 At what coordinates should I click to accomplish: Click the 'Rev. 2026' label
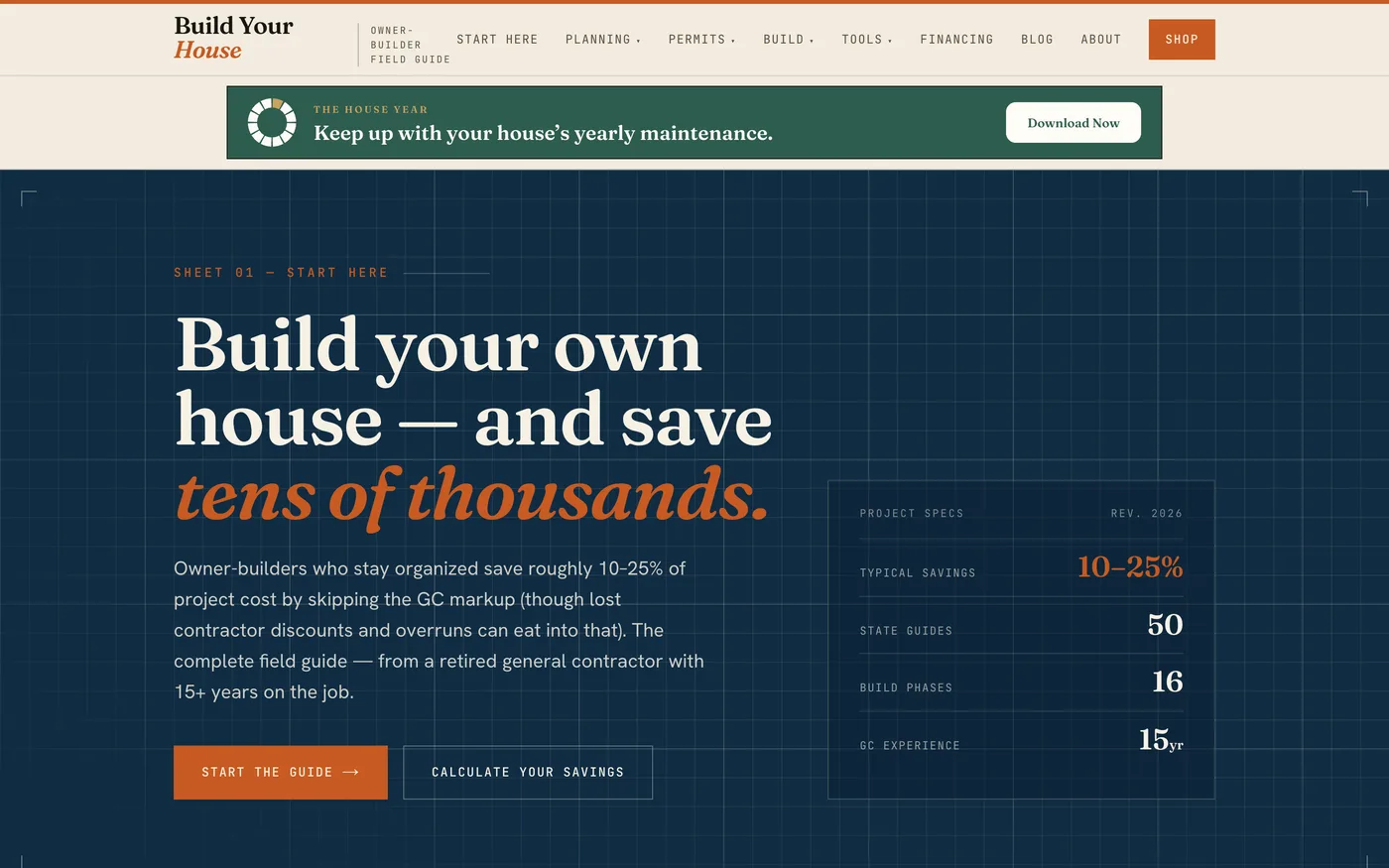[x=1147, y=514]
